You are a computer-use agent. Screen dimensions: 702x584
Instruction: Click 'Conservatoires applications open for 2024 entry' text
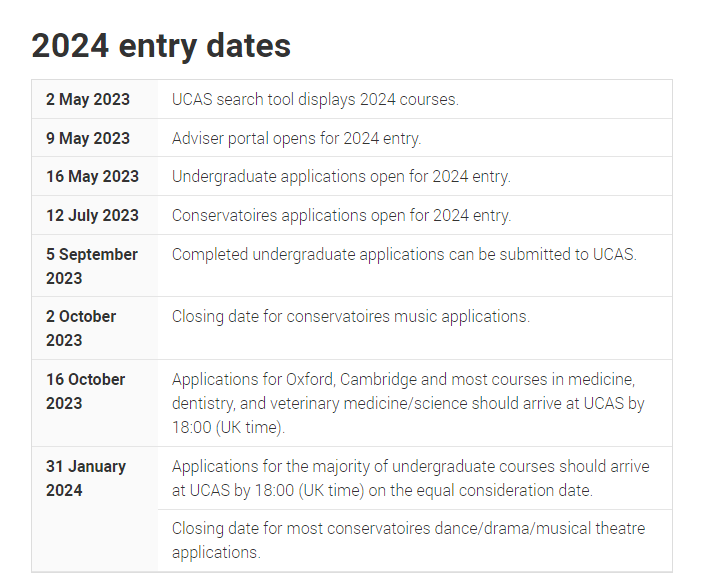pyautogui.click(x=341, y=215)
